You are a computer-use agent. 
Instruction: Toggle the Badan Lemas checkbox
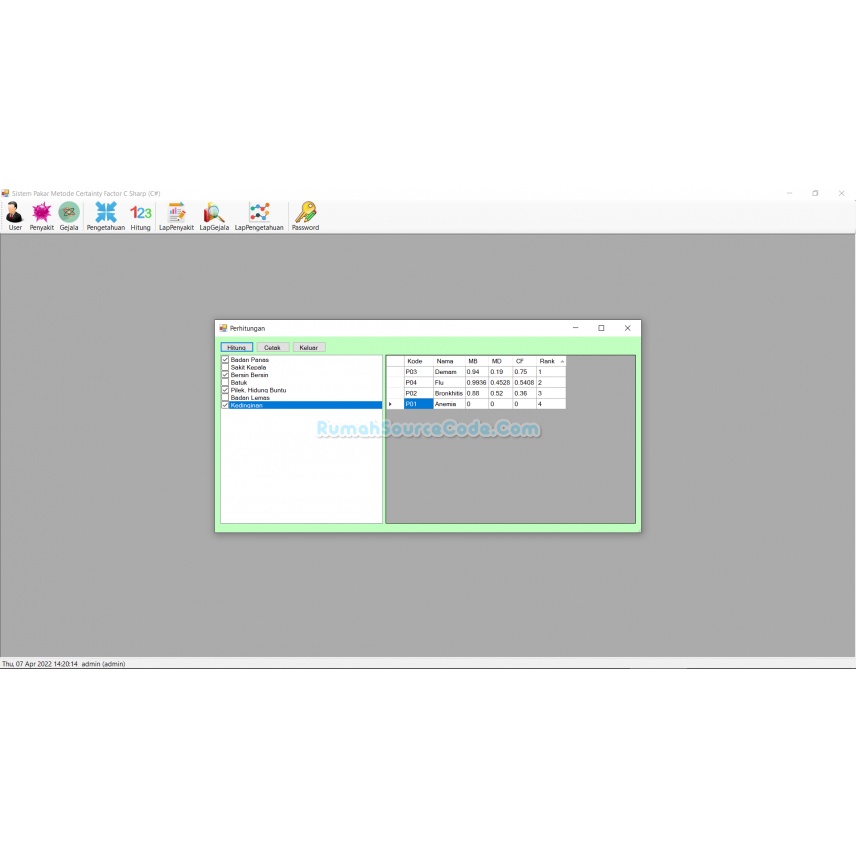[224, 397]
